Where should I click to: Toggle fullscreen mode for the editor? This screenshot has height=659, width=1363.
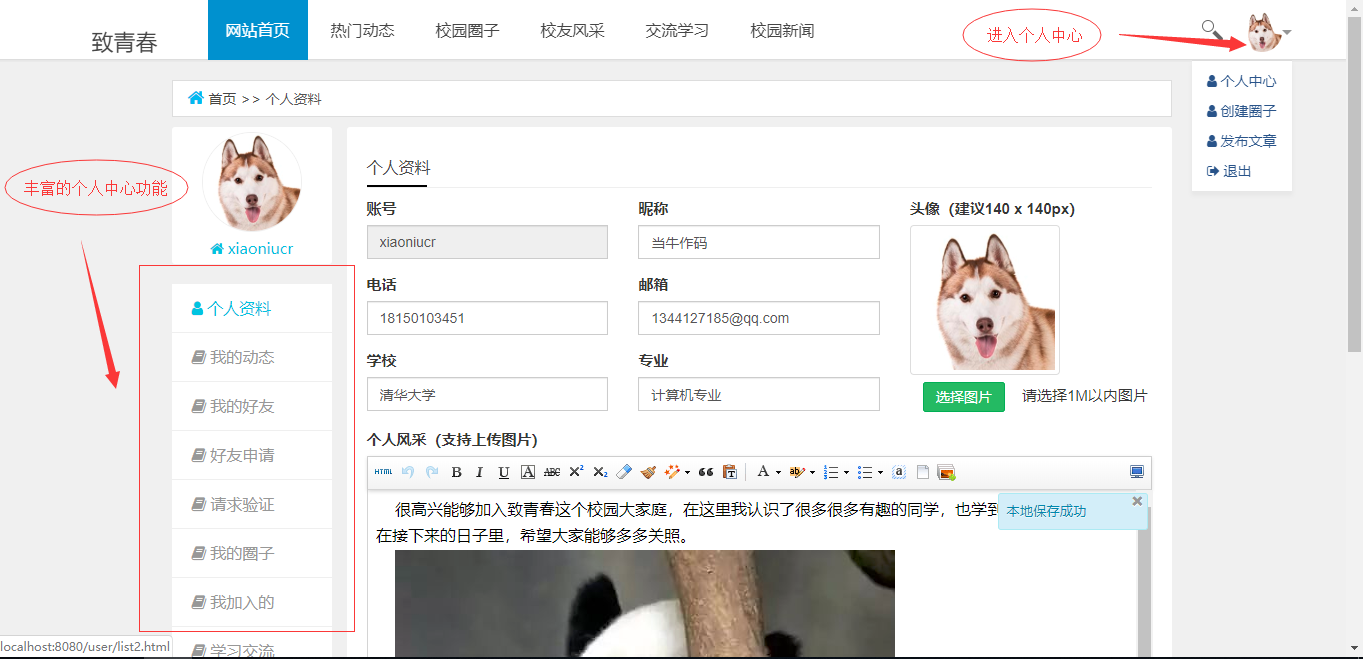[x=1137, y=472]
